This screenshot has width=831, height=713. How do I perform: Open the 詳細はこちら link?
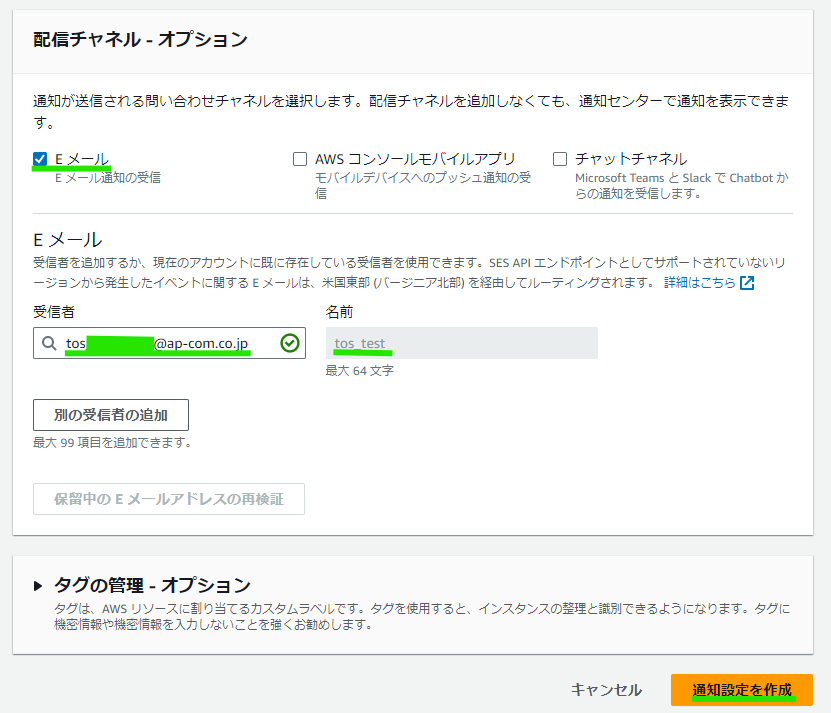(700, 283)
